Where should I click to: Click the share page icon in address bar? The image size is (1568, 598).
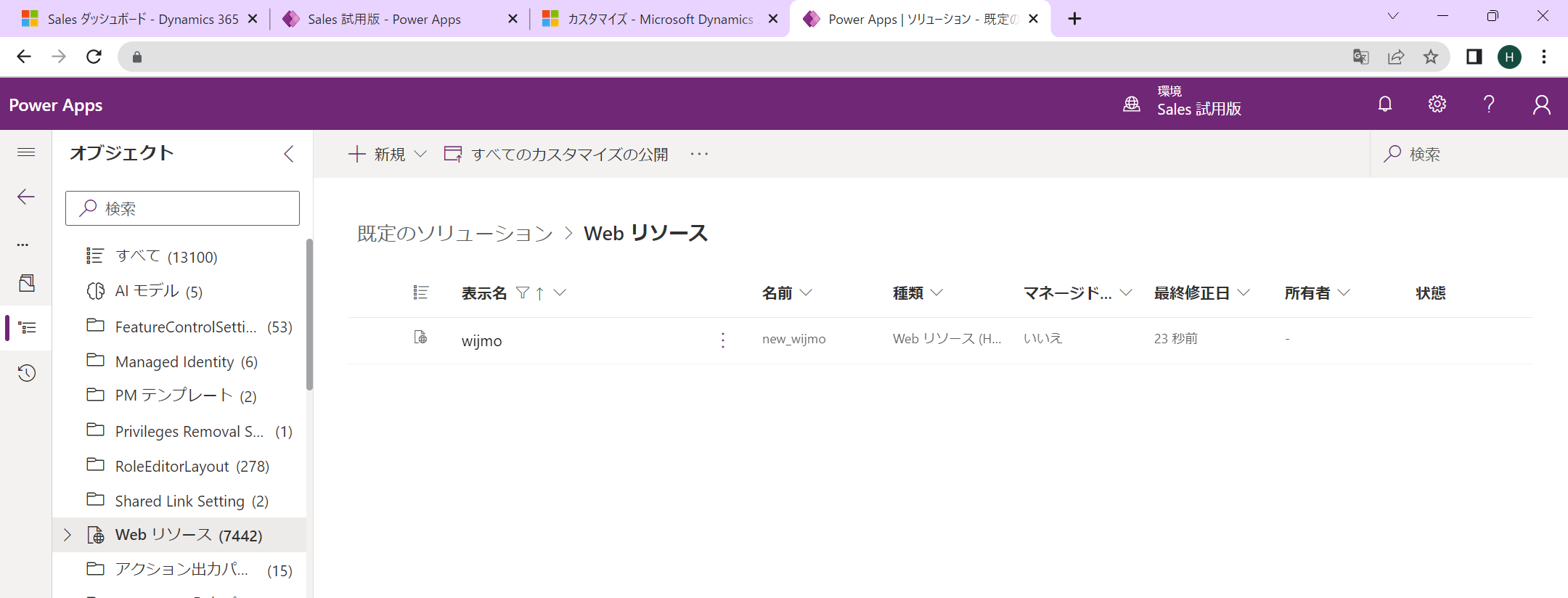(x=1396, y=57)
